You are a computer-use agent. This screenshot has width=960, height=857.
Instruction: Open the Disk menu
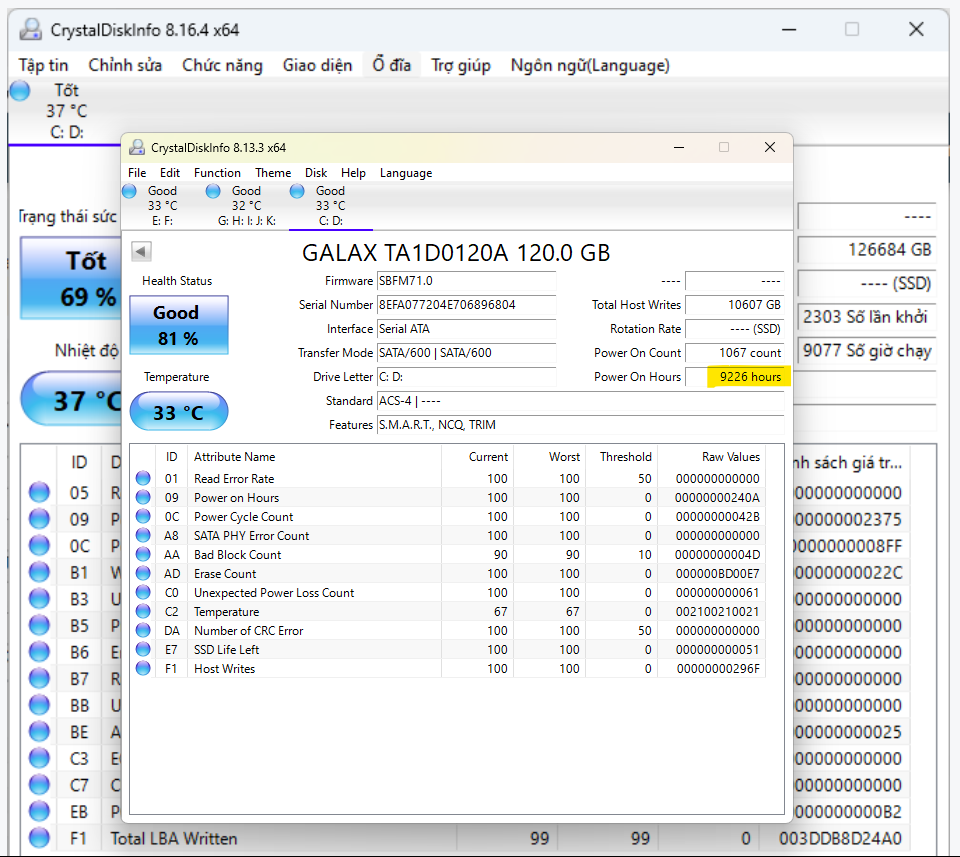pos(316,173)
